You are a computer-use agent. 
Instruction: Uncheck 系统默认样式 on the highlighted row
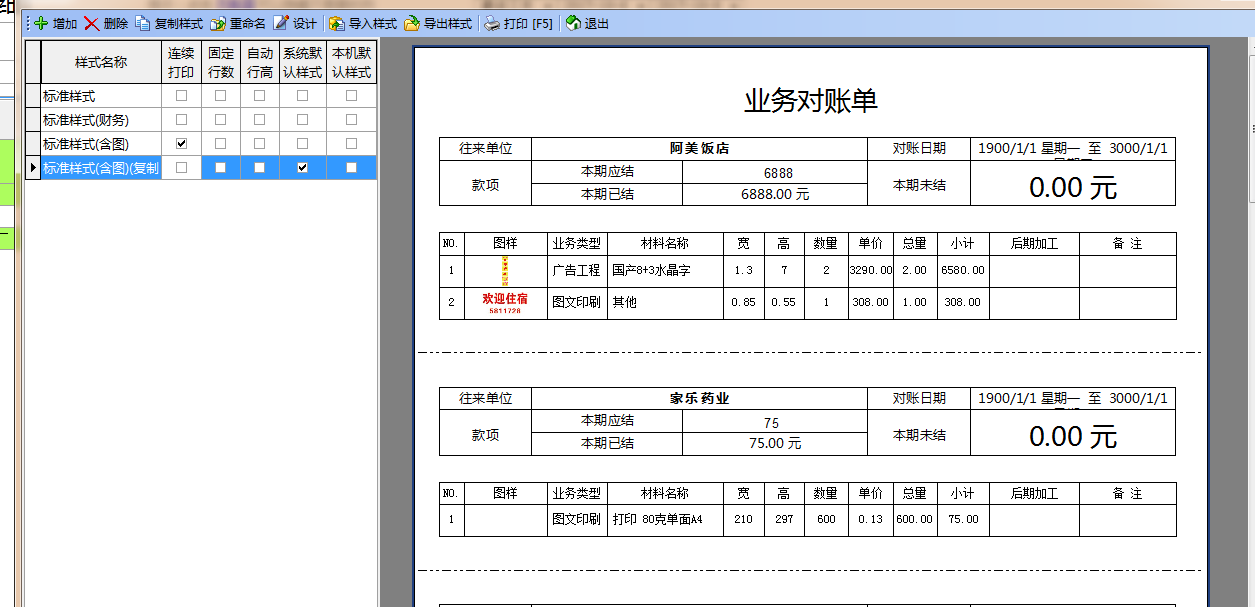coord(302,168)
